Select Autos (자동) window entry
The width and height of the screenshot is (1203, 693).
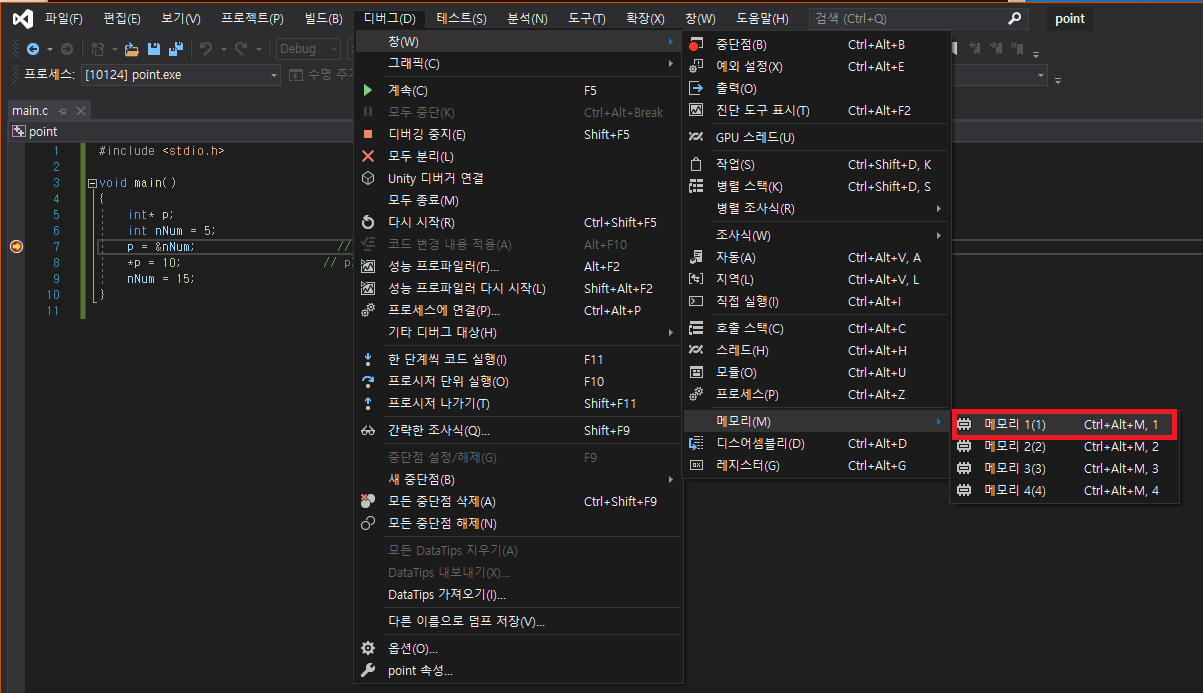[x=816, y=257]
